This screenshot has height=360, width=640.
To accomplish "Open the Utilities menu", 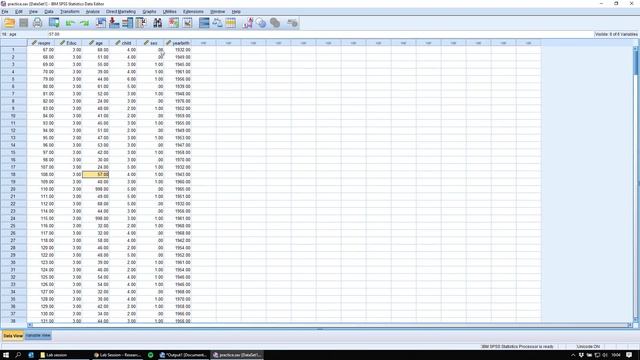I will click(170, 11).
